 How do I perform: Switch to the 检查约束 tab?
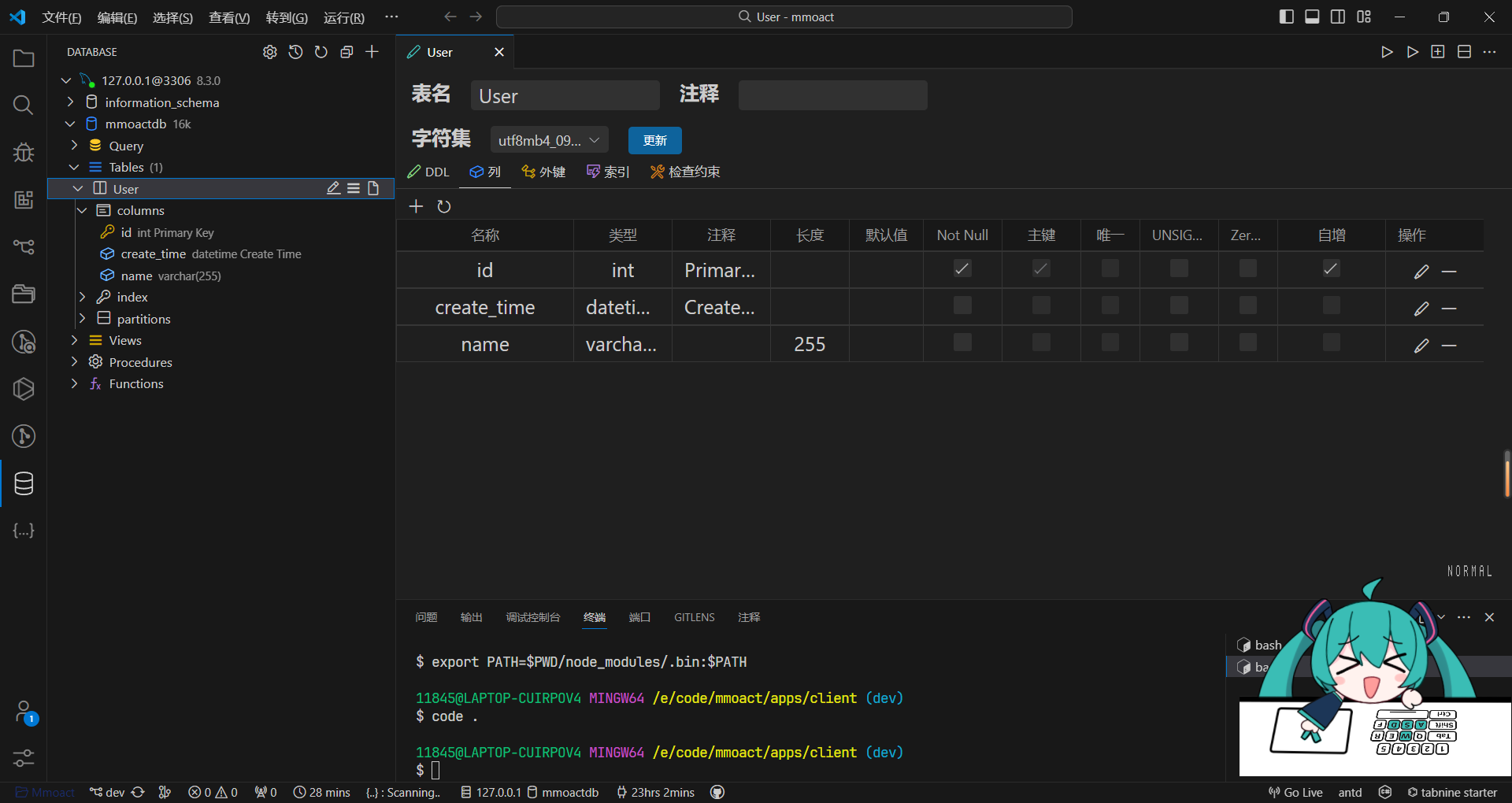click(x=685, y=172)
